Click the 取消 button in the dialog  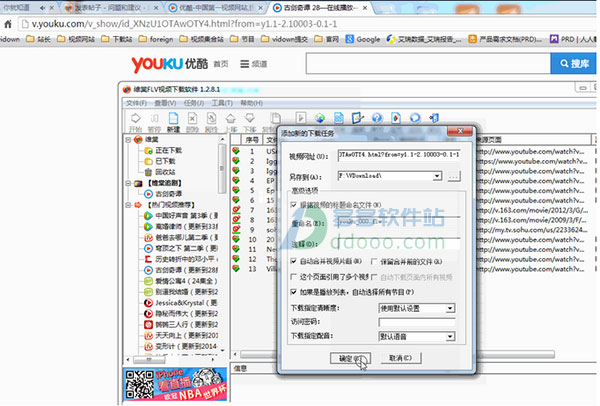401,358
